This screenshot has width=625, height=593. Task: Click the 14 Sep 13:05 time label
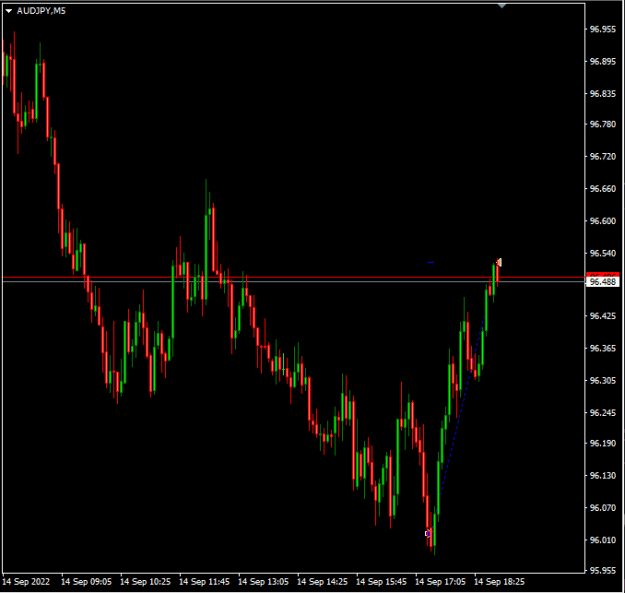click(263, 582)
